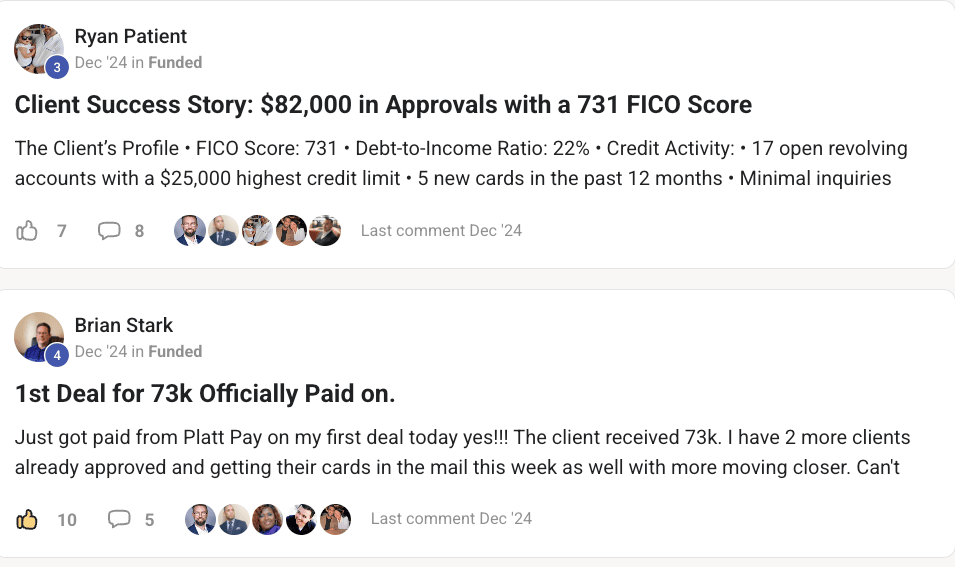Image resolution: width=955 pixels, height=567 pixels.
Task: Open 'Client Success Story: $82,000' post title
Action: coord(383,105)
